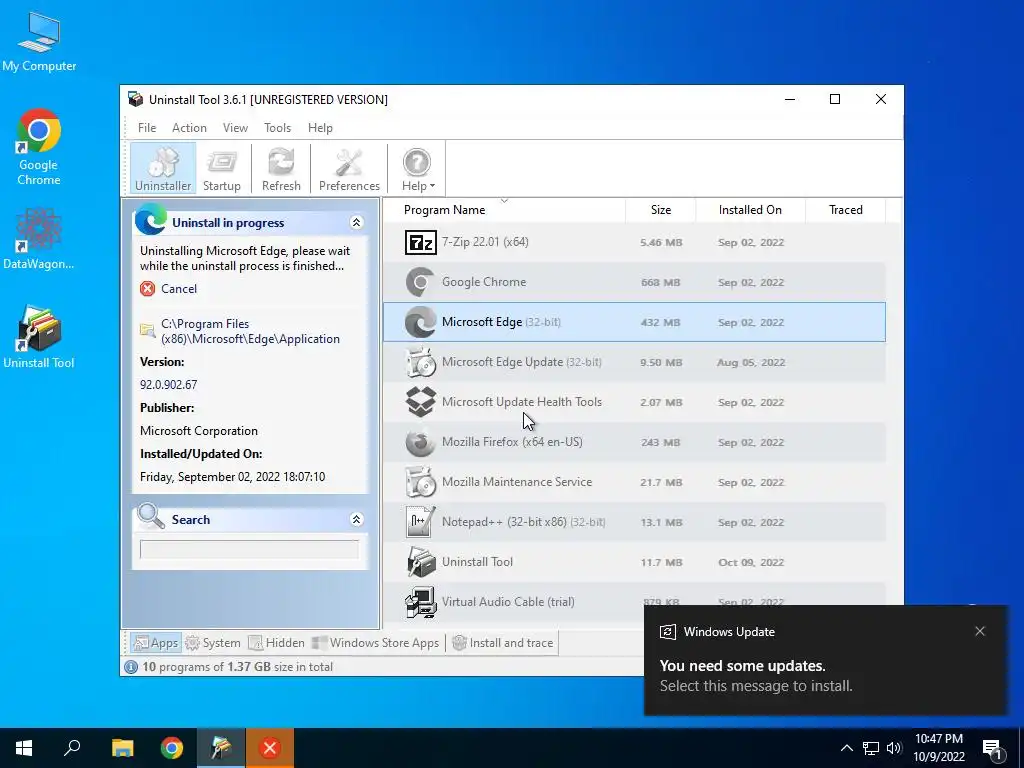Click "Mozilla Firefox (x64 en-US)" row text
This screenshot has height=768, width=1024.
[512, 442]
